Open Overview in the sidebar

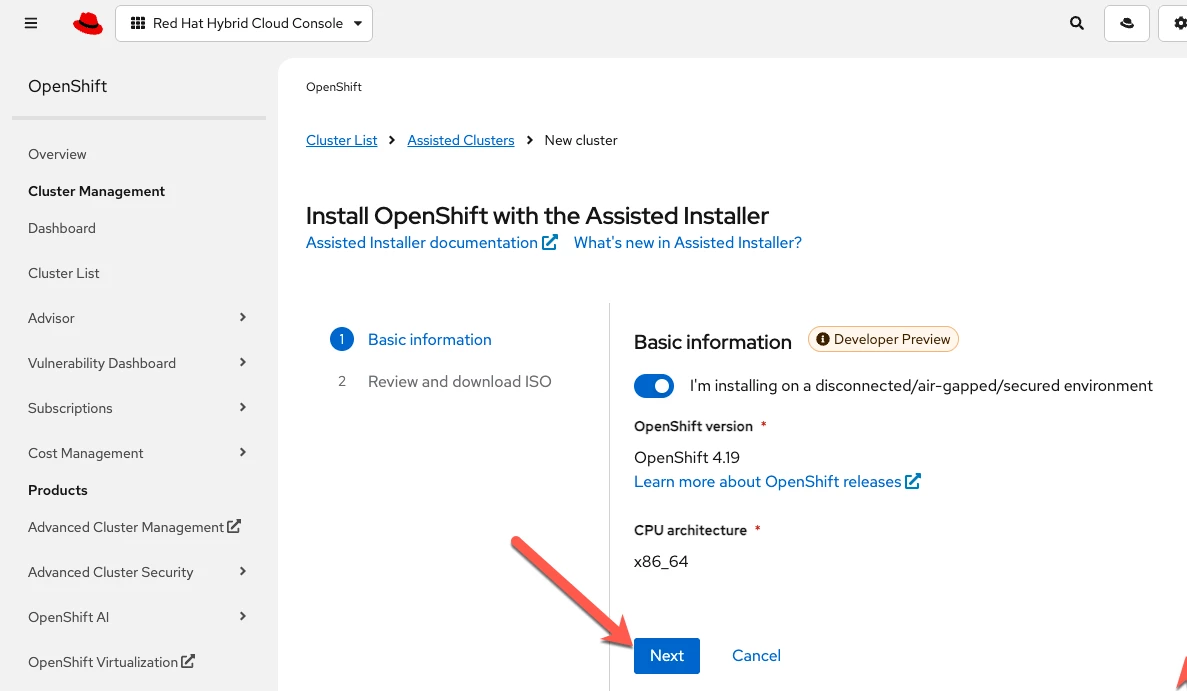pos(58,154)
